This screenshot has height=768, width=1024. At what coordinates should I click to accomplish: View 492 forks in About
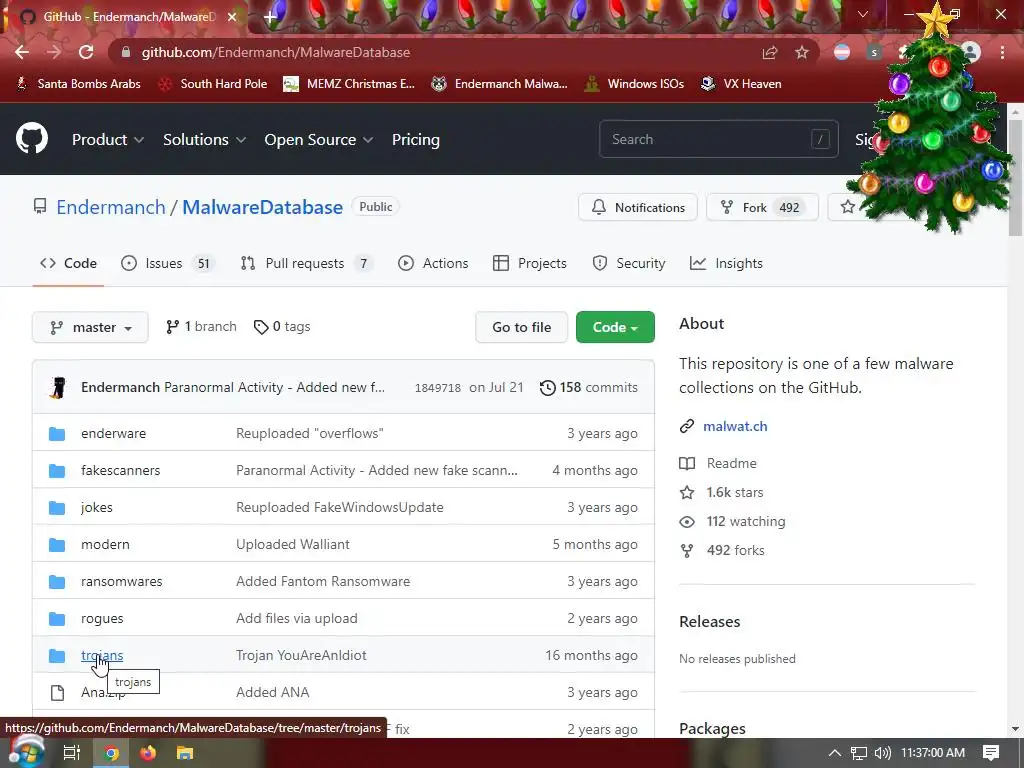coord(735,550)
